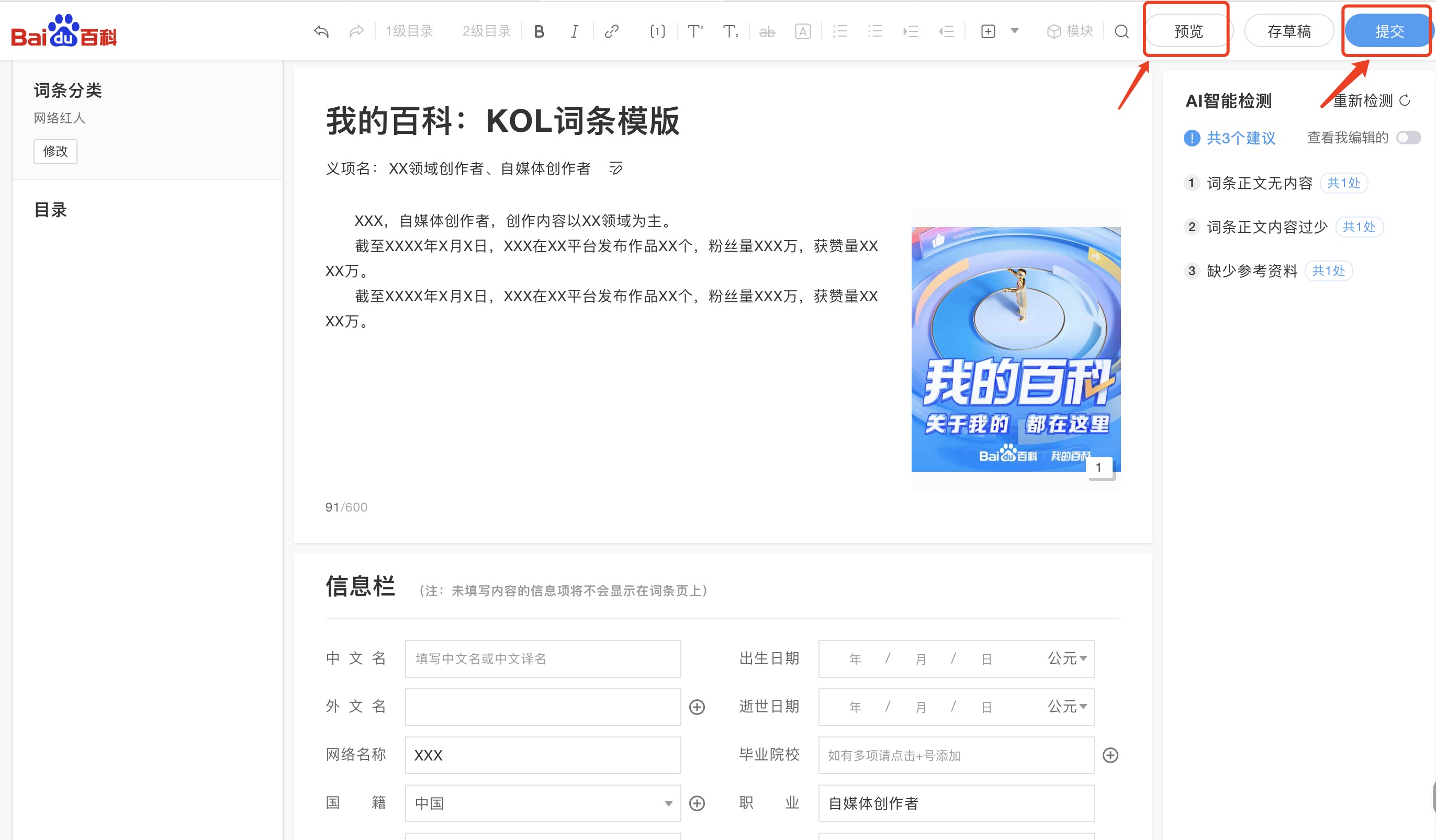Set heading to 2级目录
The height and width of the screenshot is (840, 1436).
coord(487,31)
